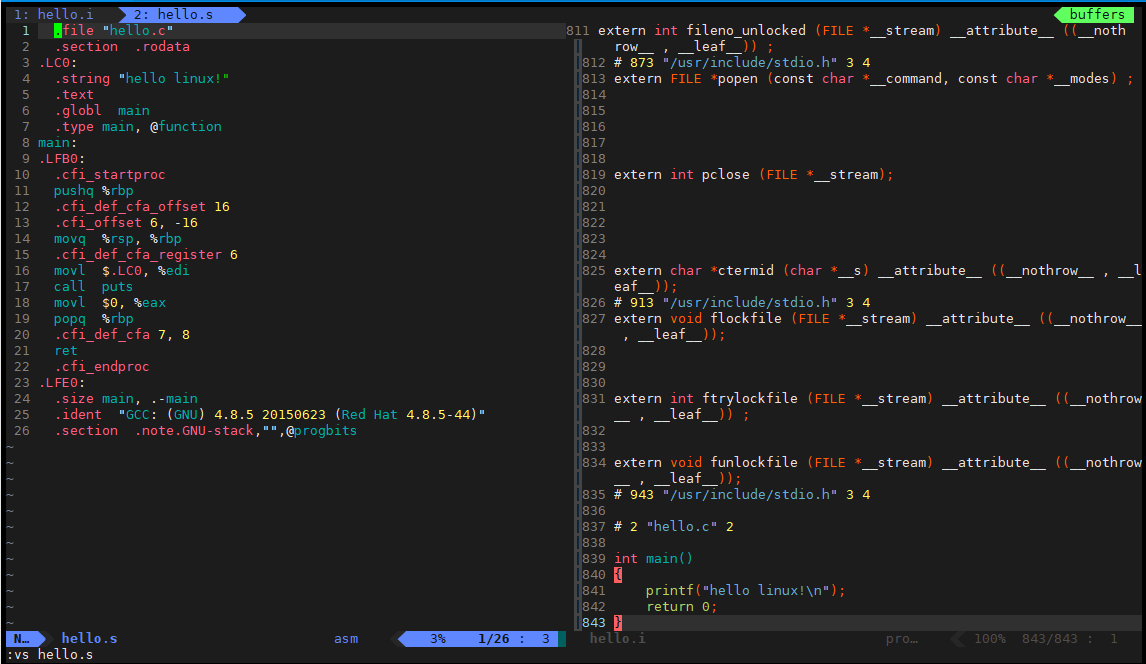This screenshot has height=664, width=1146.
Task: Click the .size main, .-main line
Action: coord(126,400)
